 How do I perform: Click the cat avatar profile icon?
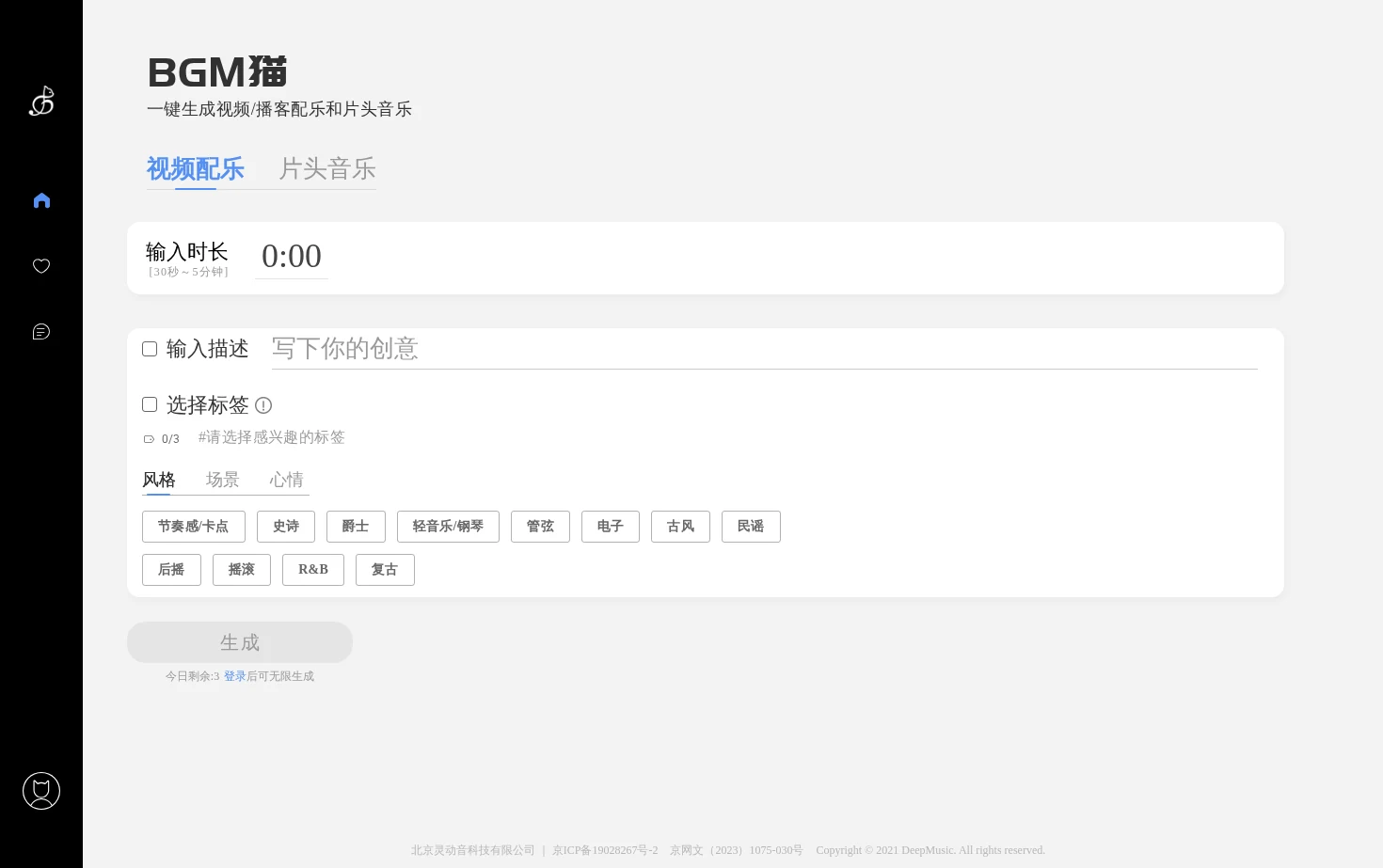41,791
